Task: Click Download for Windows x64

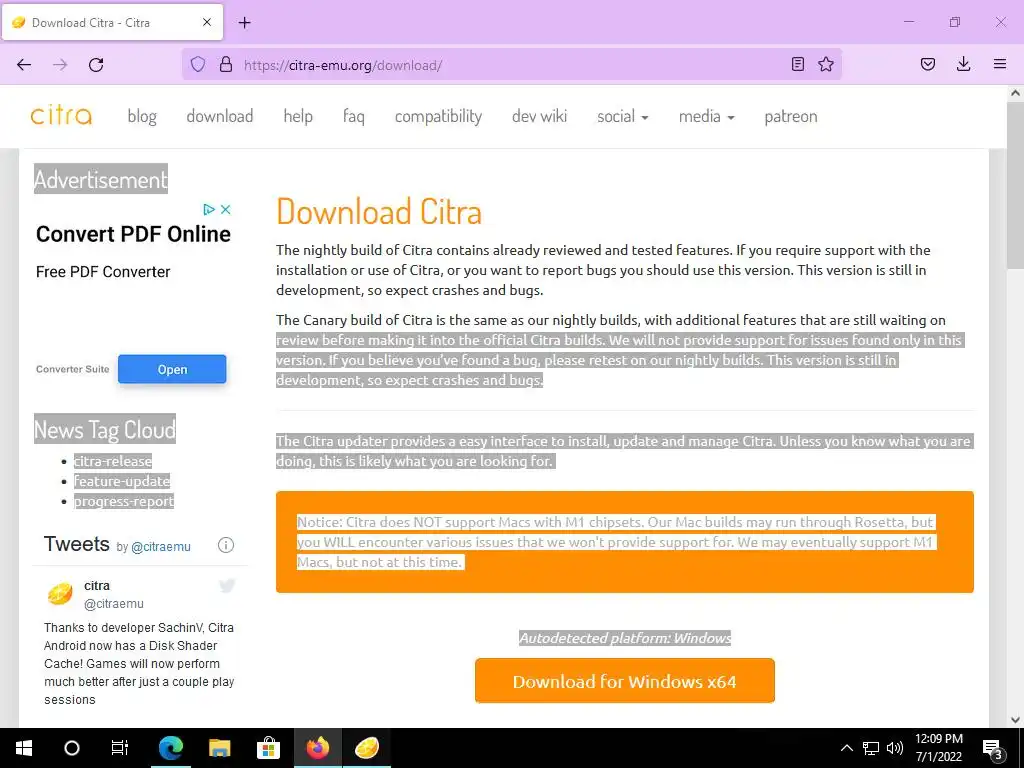Action: point(624,681)
